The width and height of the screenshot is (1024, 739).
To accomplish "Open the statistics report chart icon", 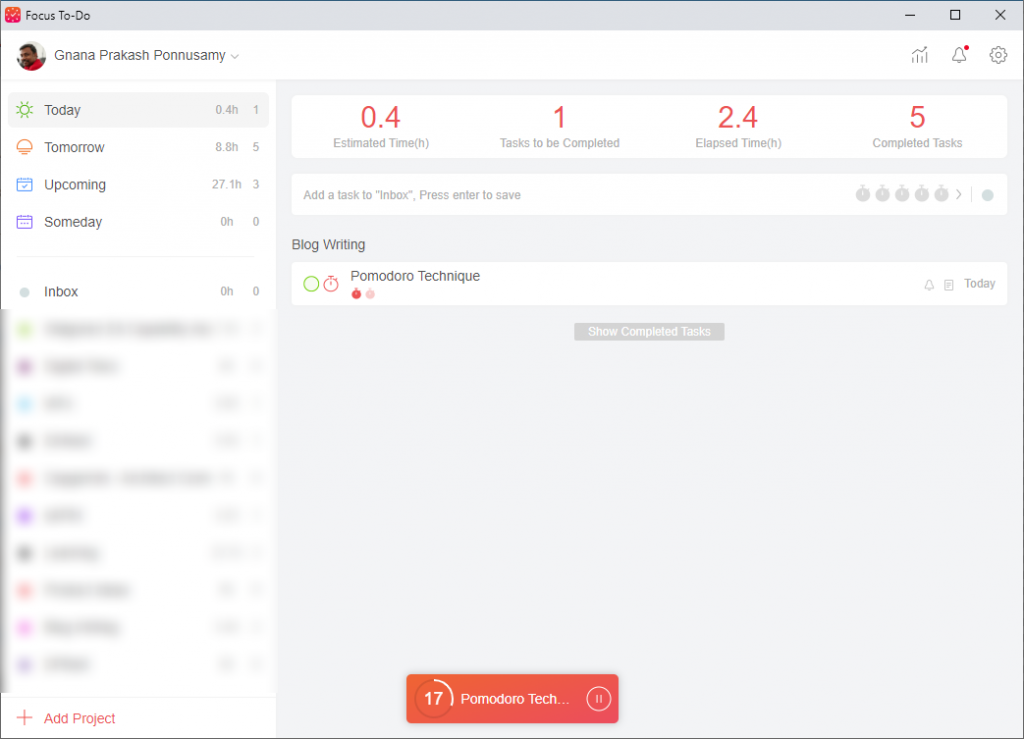I will click(x=920, y=55).
